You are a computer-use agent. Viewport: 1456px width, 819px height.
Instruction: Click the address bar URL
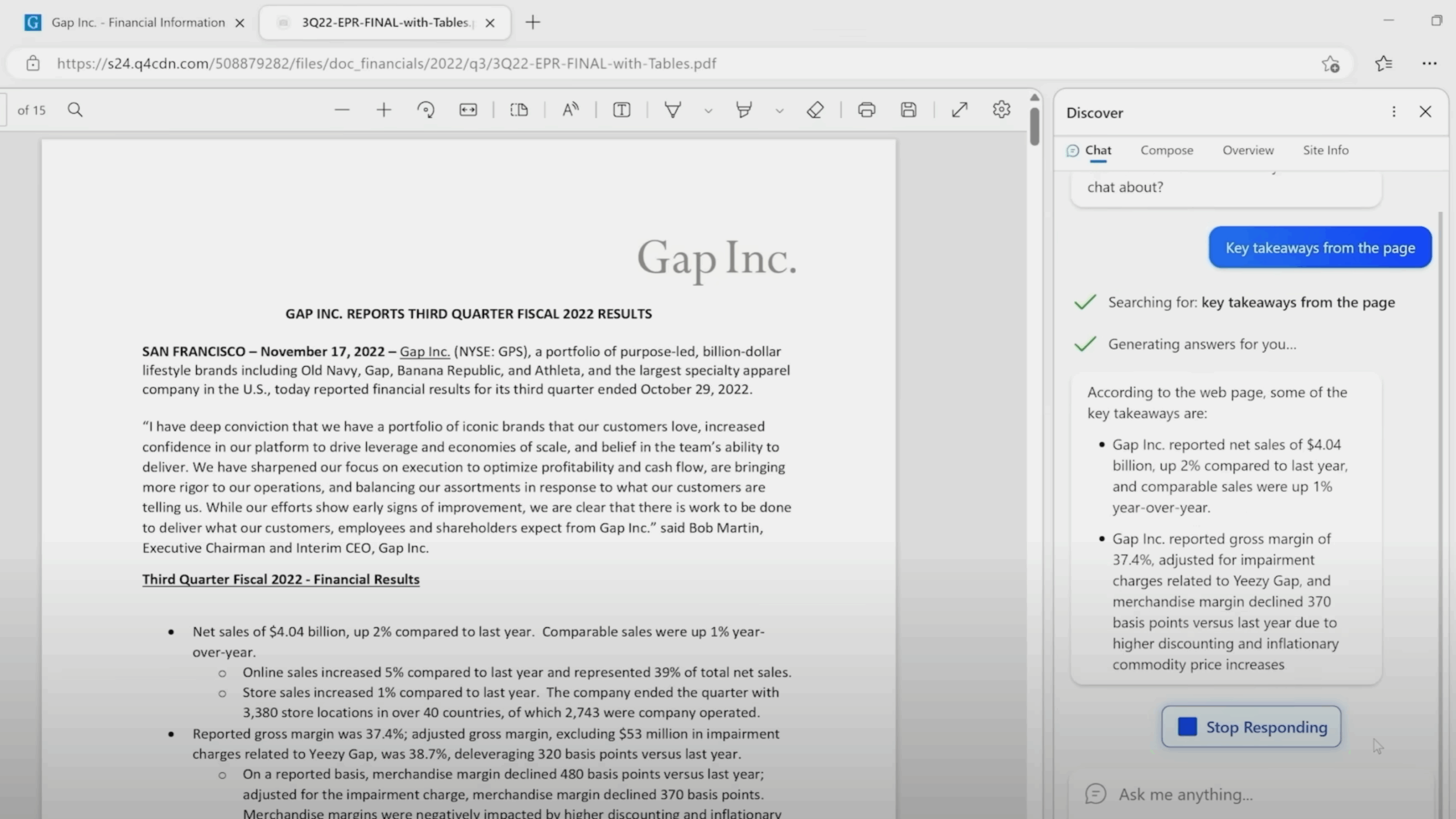click(x=386, y=63)
